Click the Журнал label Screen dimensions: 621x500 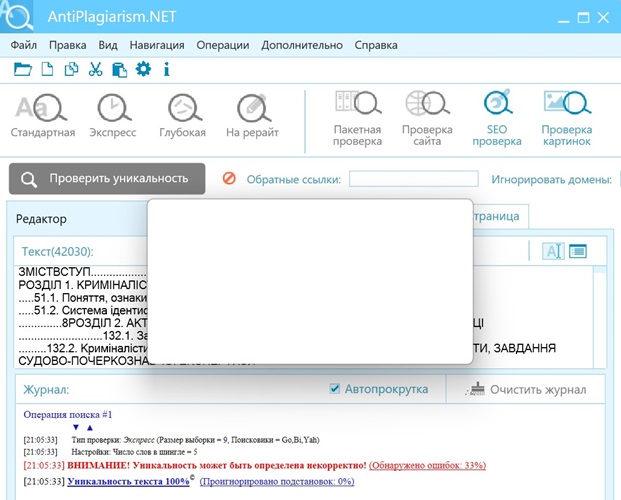(46, 389)
